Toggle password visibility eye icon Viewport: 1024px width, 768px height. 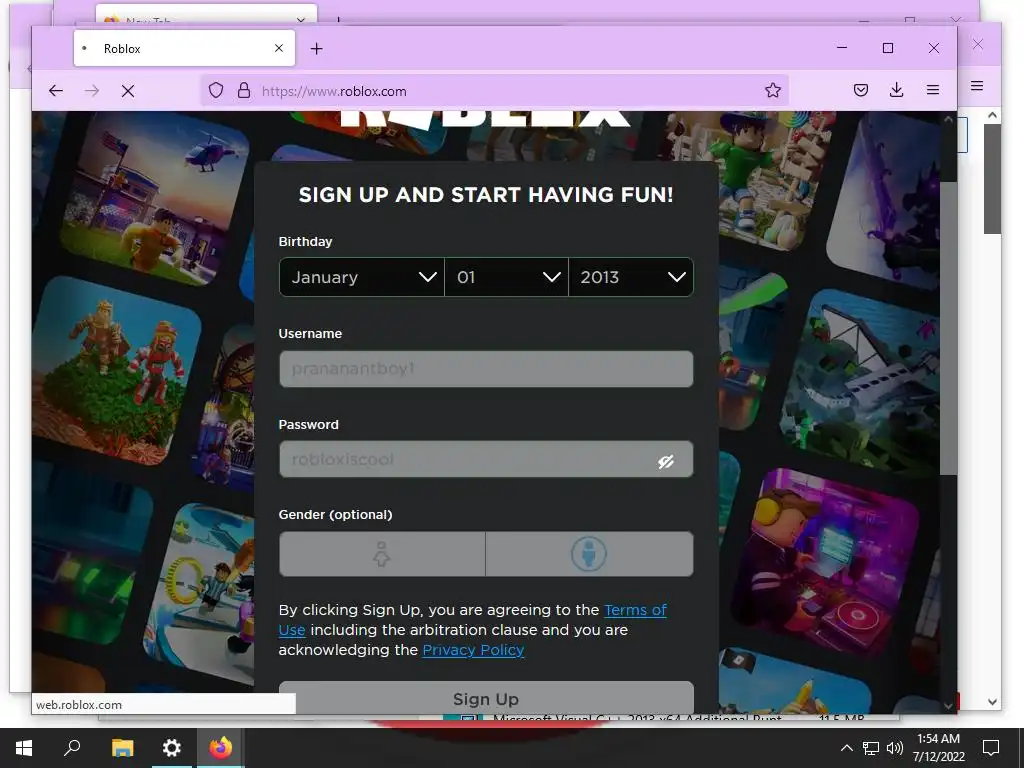click(x=665, y=462)
